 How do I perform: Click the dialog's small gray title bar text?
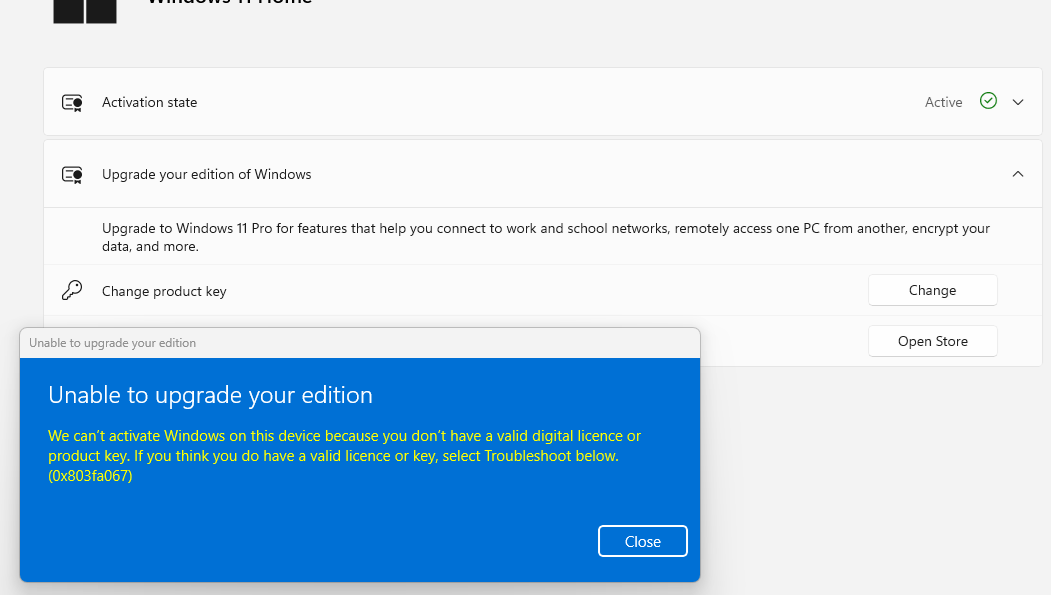[x=113, y=343]
